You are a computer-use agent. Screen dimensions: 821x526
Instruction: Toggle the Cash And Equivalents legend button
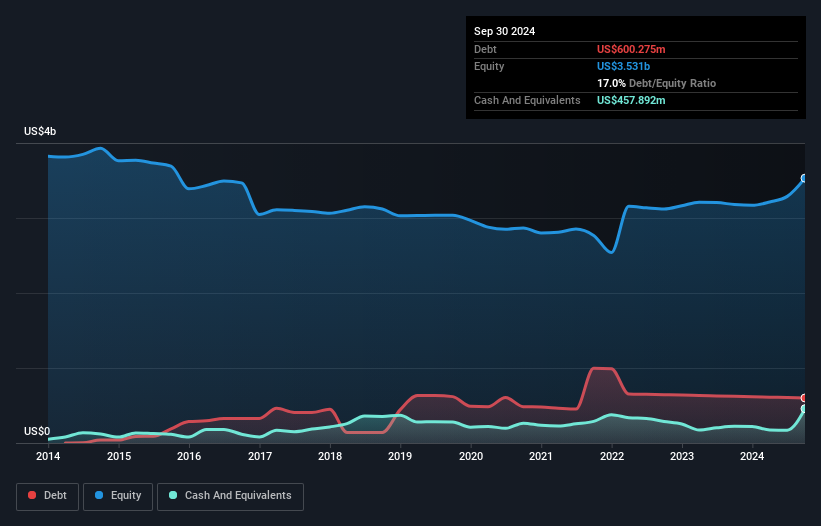pyautogui.click(x=230, y=496)
